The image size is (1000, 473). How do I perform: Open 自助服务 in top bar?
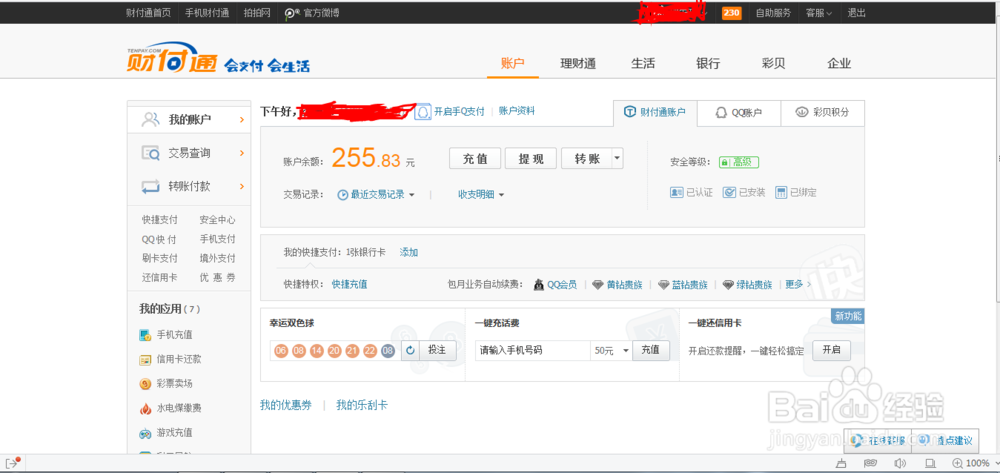point(773,13)
